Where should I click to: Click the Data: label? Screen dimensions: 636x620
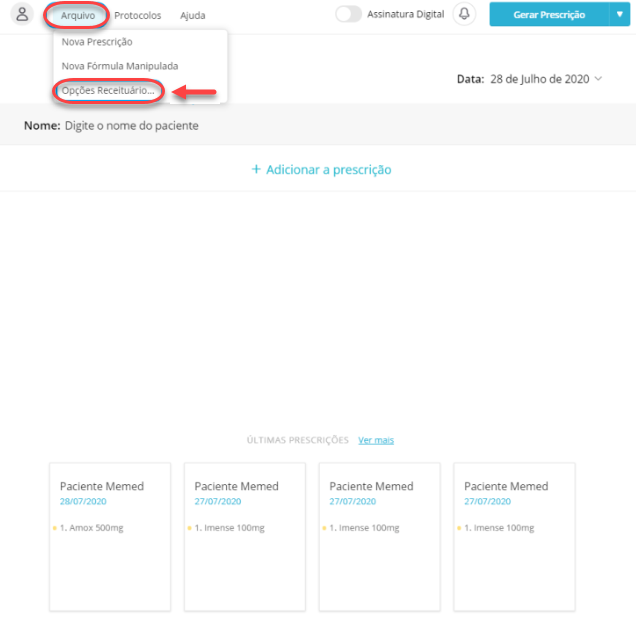pos(471,79)
